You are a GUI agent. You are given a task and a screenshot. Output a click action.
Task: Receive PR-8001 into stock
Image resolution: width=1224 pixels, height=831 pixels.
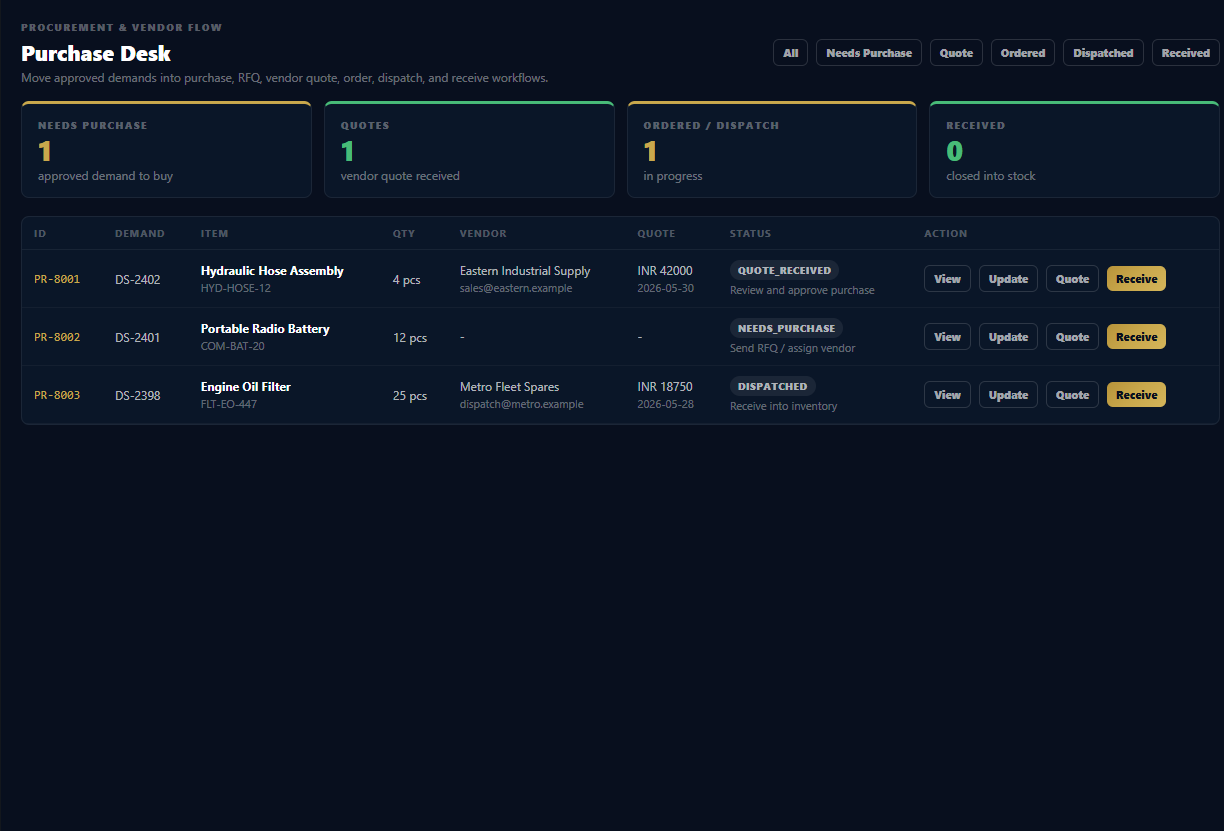pos(1136,279)
